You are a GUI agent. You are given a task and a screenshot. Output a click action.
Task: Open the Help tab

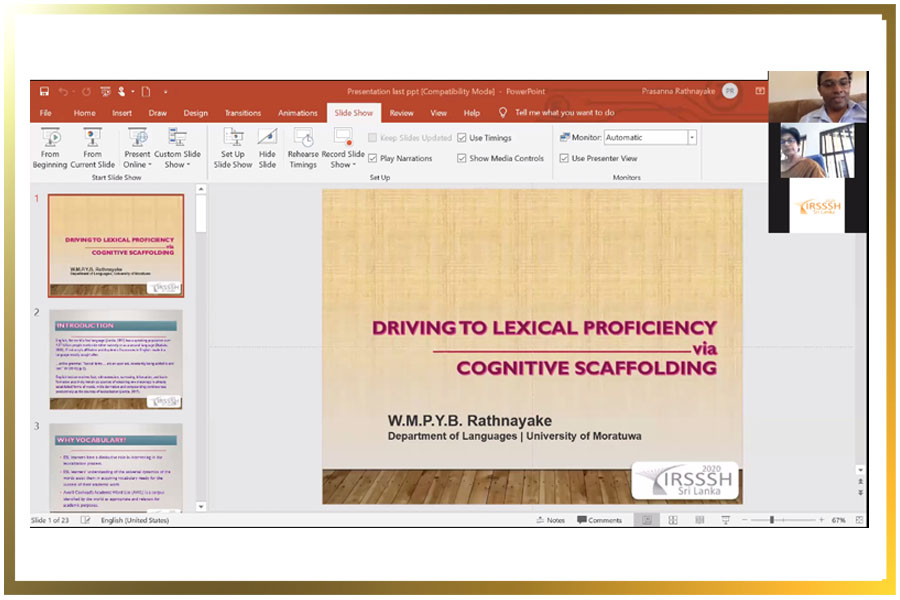tap(472, 113)
